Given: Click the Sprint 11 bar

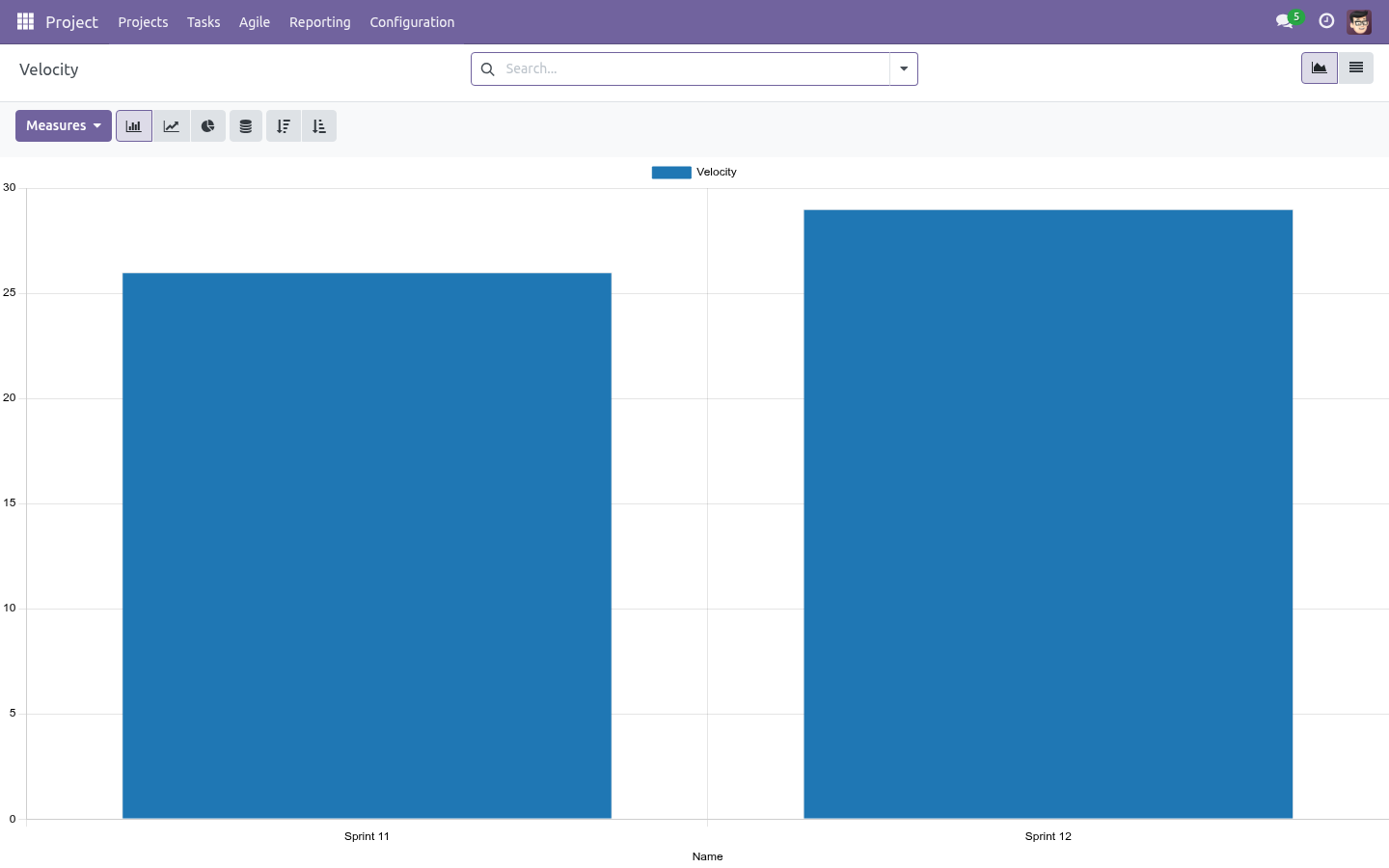Looking at the screenshot, I should tap(367, 546).
